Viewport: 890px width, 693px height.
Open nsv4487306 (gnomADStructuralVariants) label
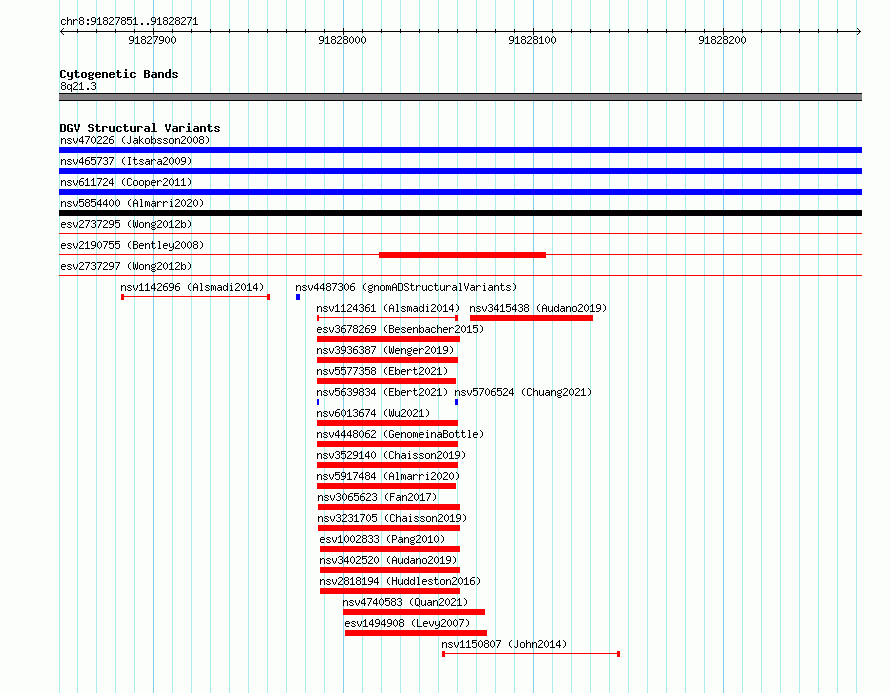click(406, 287)
